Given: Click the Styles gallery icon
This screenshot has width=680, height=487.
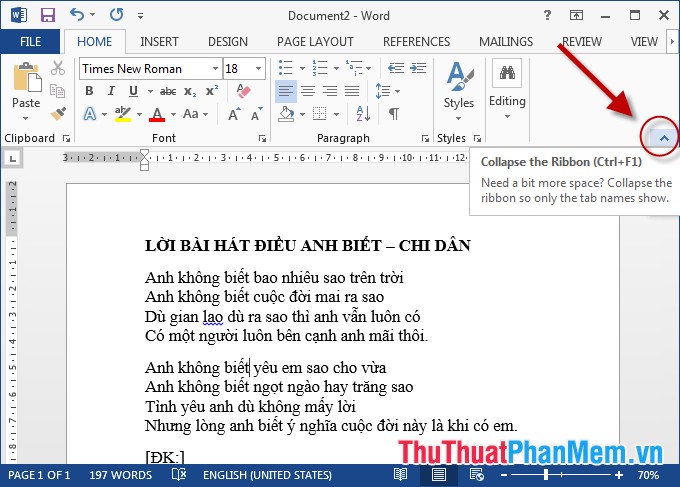Looking at the screenshot, I should pos(459,77).
